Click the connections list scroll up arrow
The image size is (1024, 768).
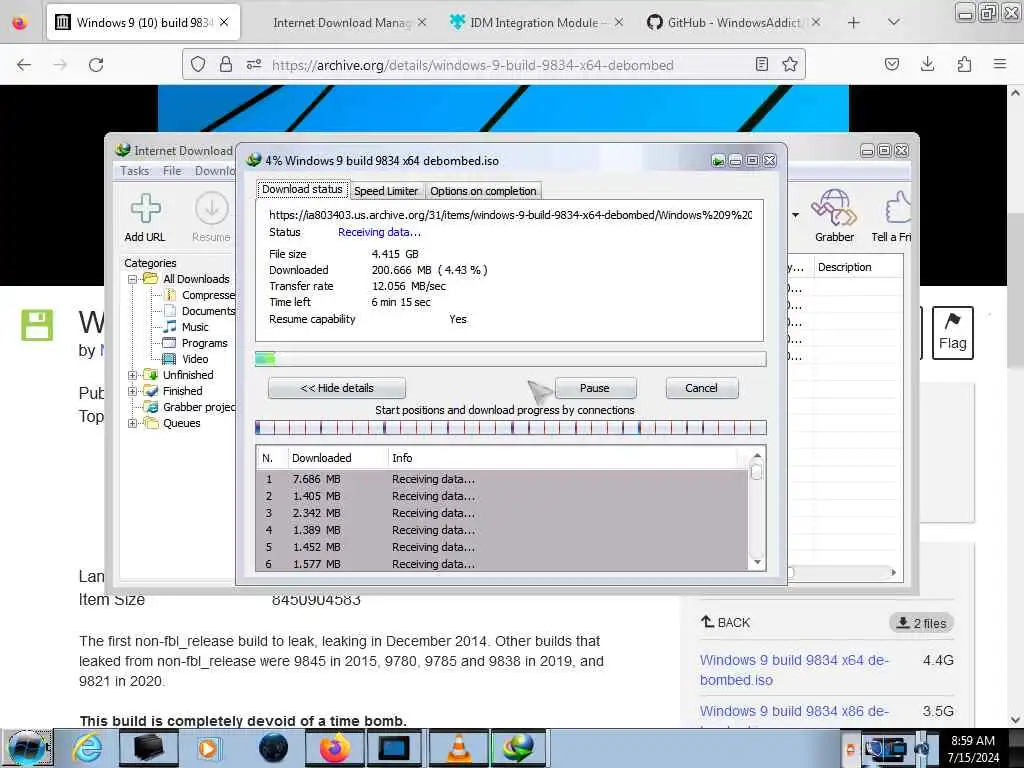[757, 456]
